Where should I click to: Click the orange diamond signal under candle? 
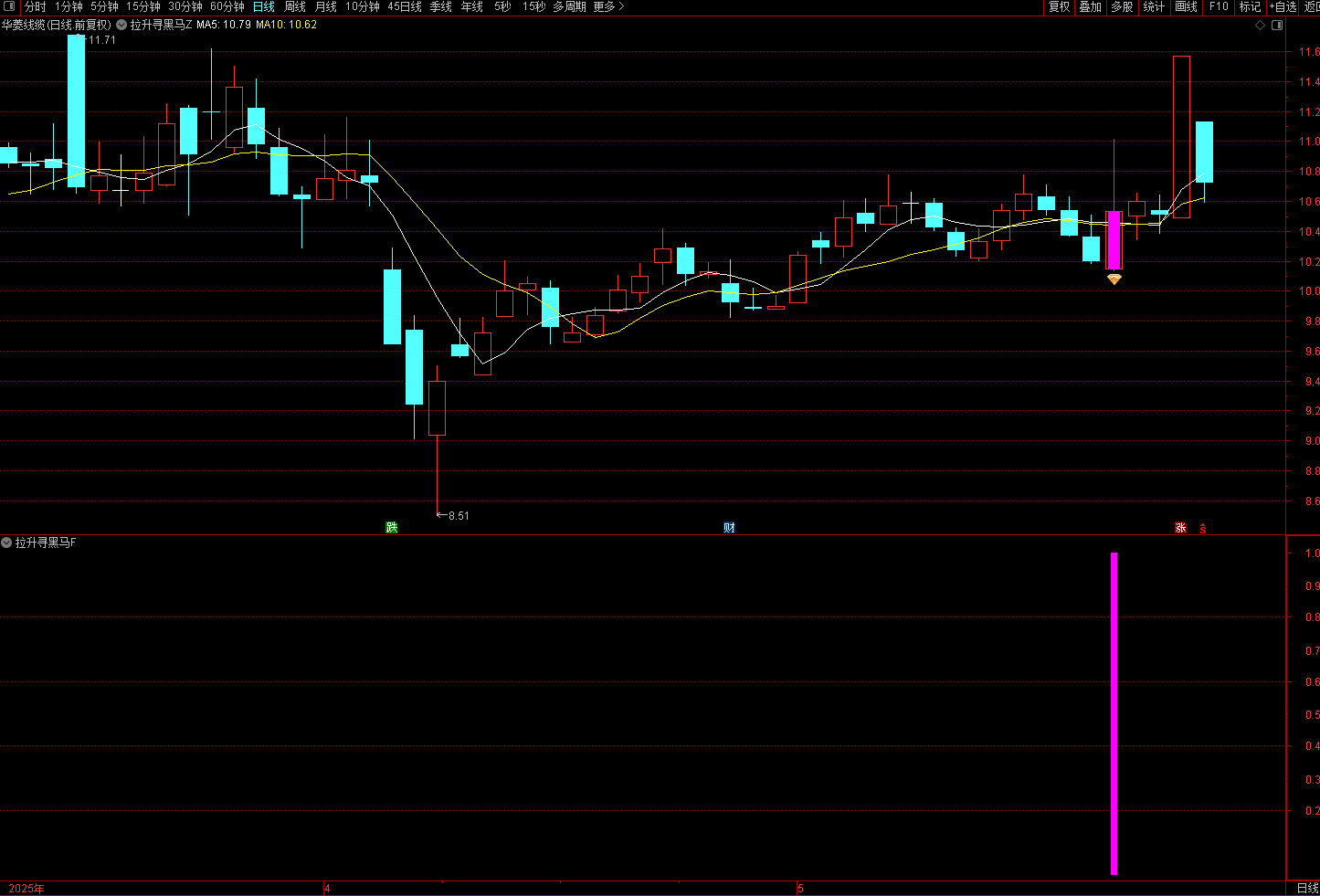1114,279
